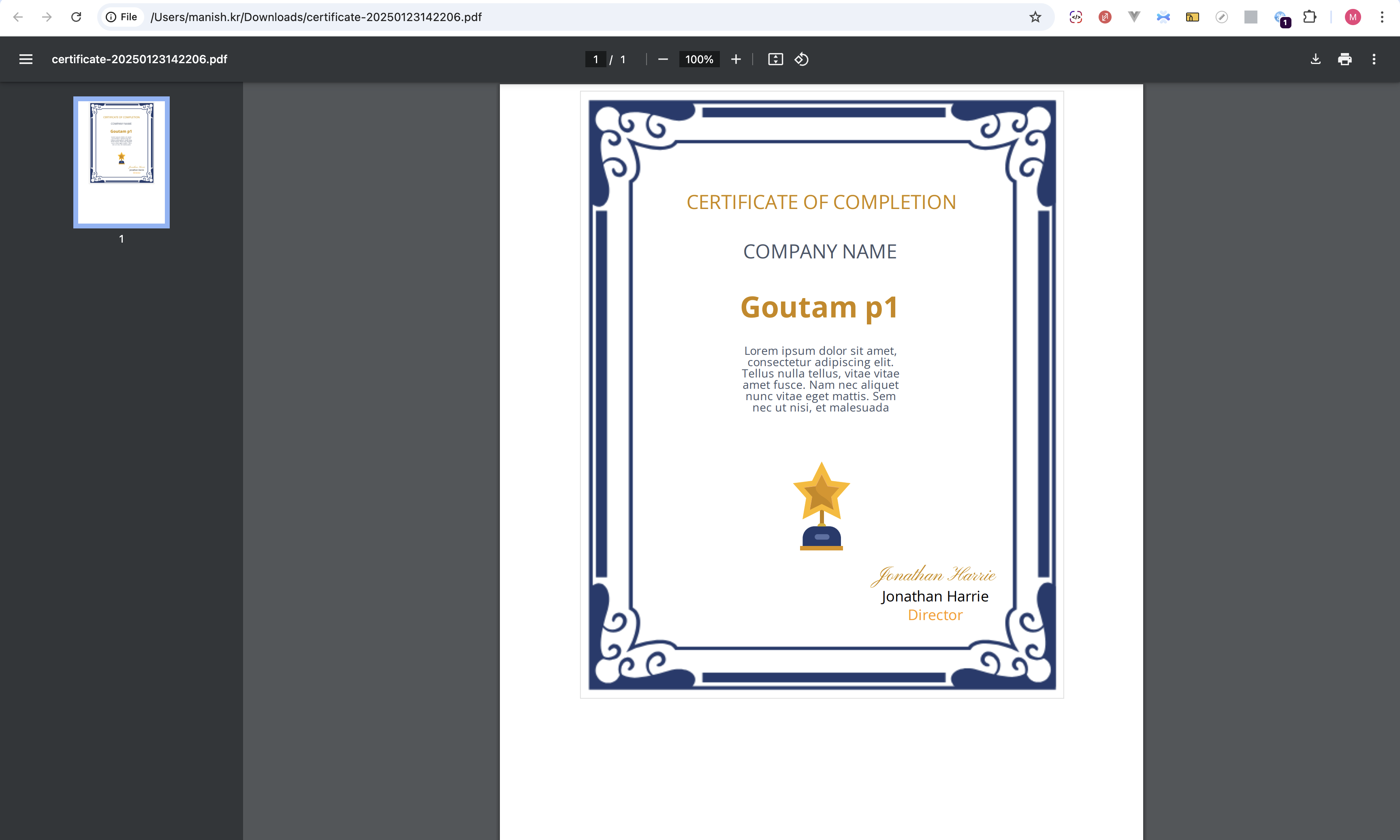Click the page number input field
The height and width of the screenshot is (840, 1400).
[595, 60]
